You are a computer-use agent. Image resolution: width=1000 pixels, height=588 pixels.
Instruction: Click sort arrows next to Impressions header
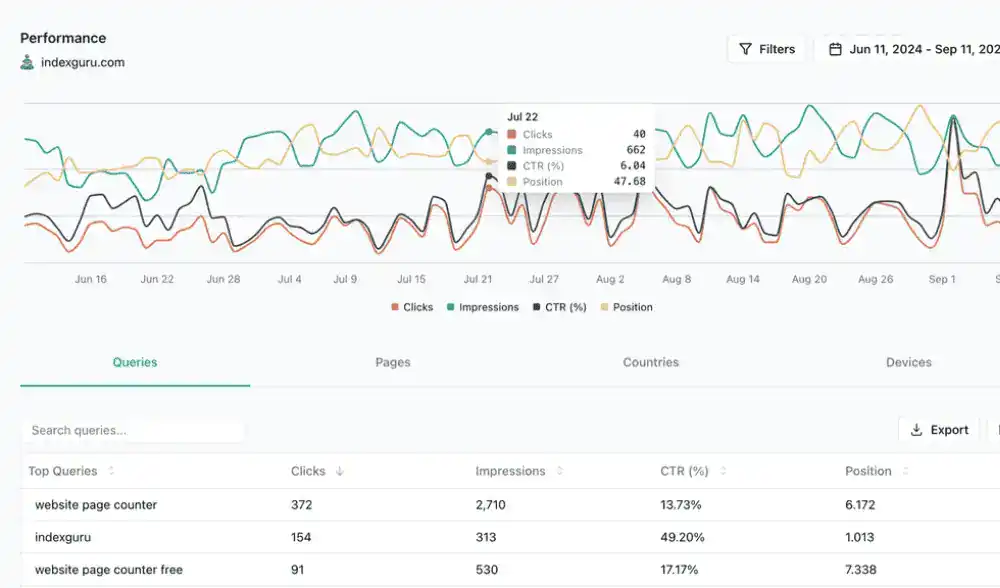click(x=559, y=471)
